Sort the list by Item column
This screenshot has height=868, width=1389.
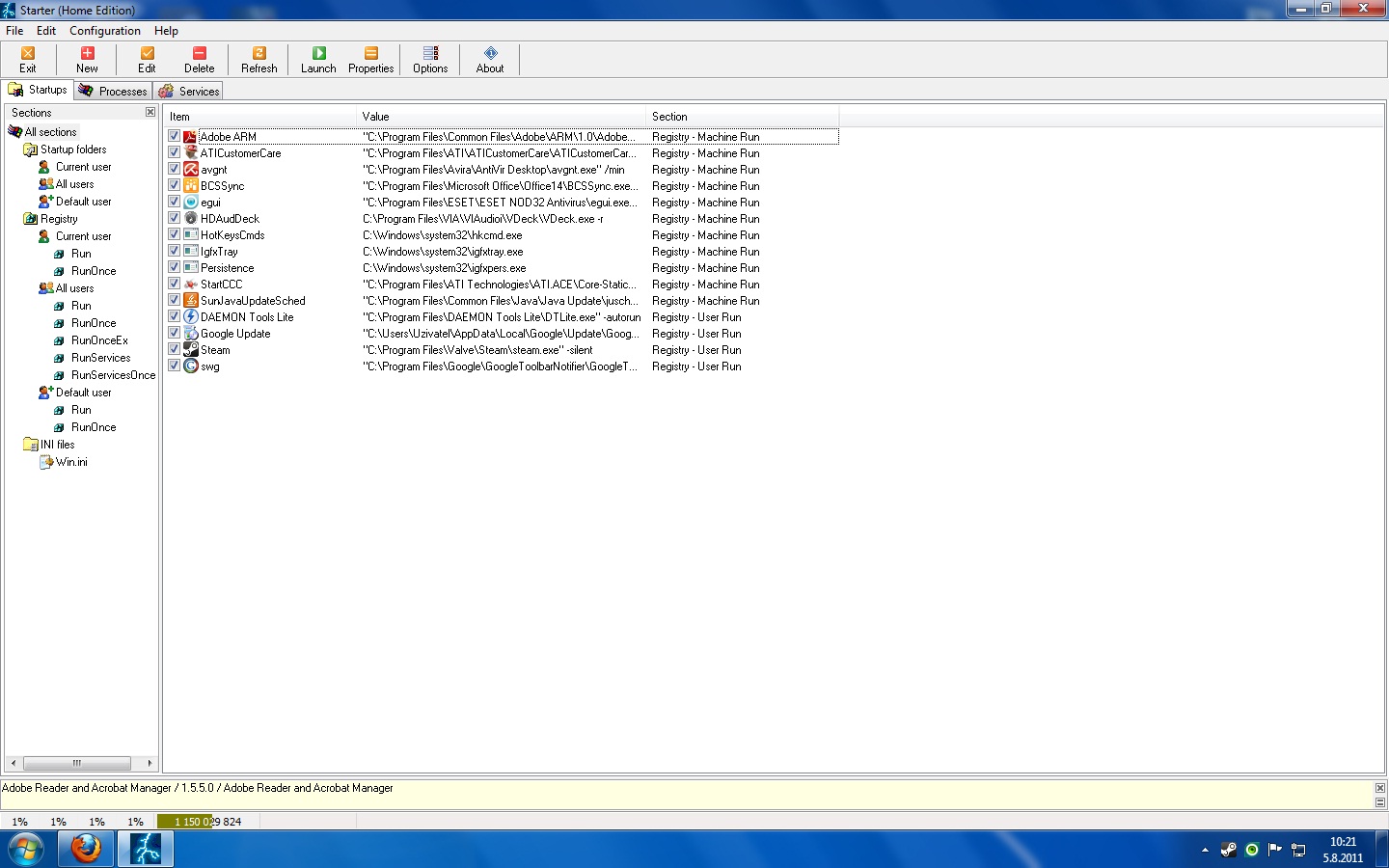click(259, 117)
